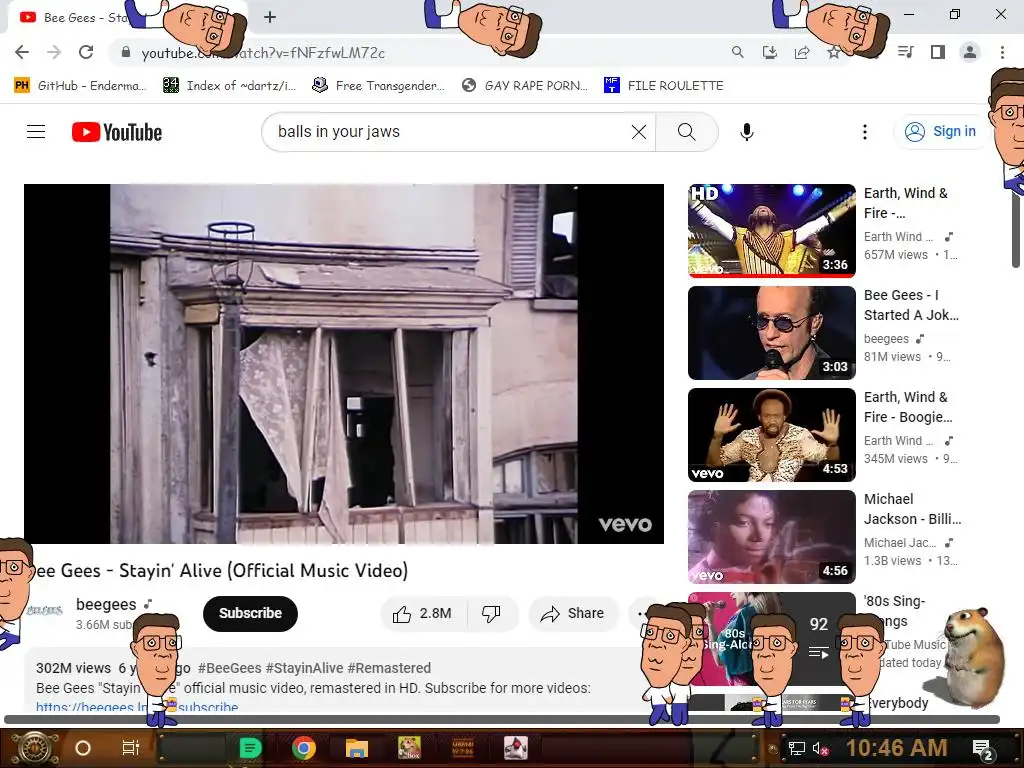Image resolution: width=1024 pixels, height=768 pixels.
Task: Open YouTube settings three-dot menu
Action: pos(865,132)
